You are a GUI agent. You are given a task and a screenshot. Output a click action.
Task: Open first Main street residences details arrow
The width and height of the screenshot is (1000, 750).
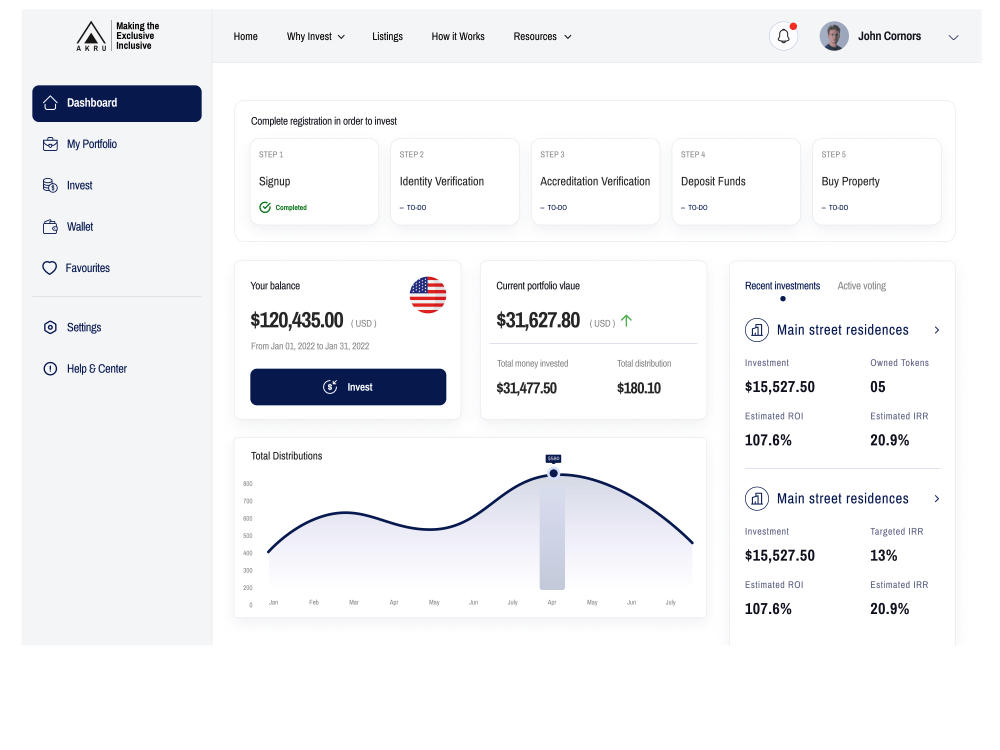(x=937, y=329)
